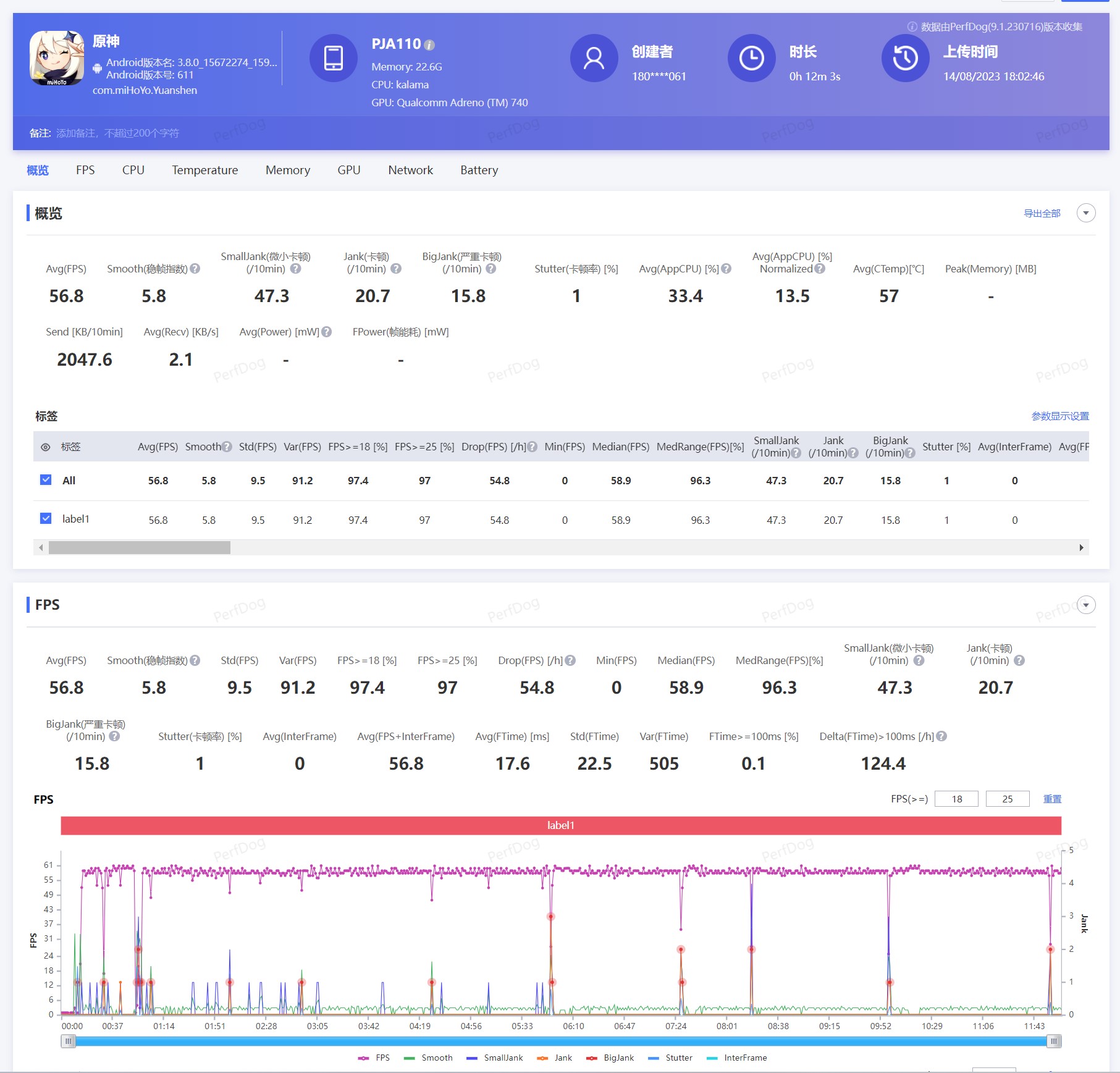Open help for overview Jank metric

click(x=397, y=269)
